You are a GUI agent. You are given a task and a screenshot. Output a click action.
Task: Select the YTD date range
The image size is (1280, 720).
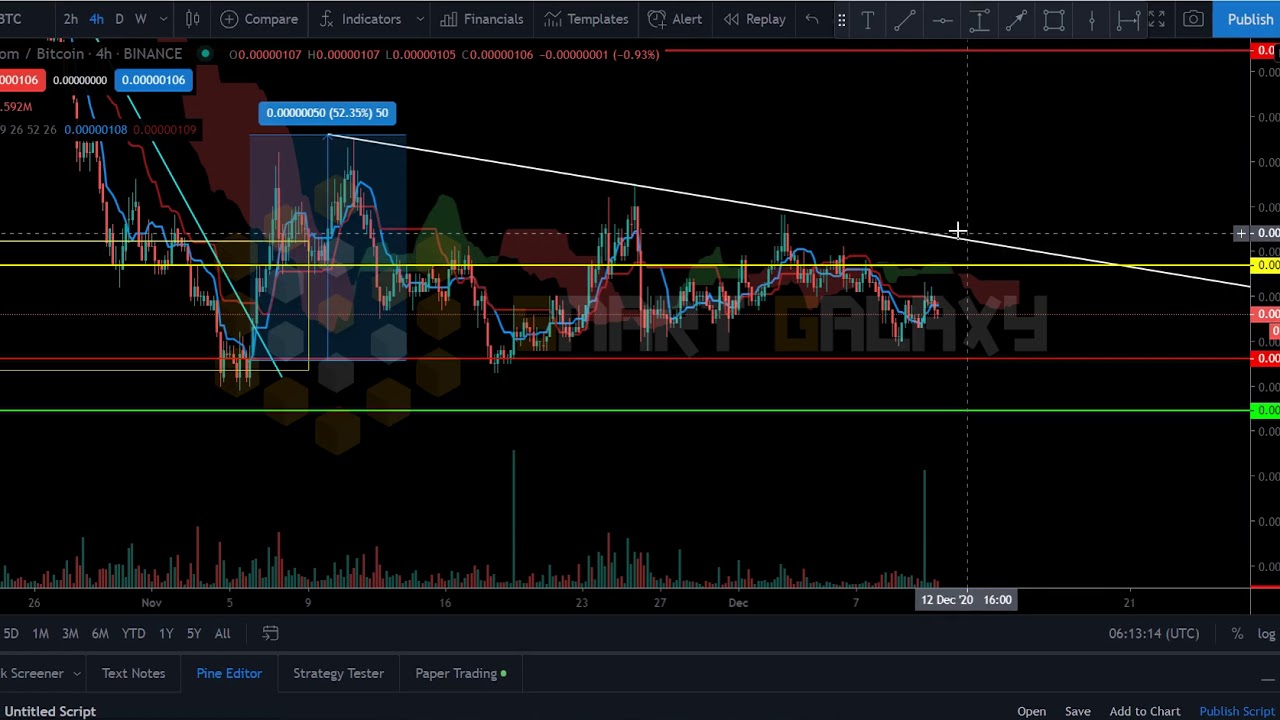(x=133, y=633)
